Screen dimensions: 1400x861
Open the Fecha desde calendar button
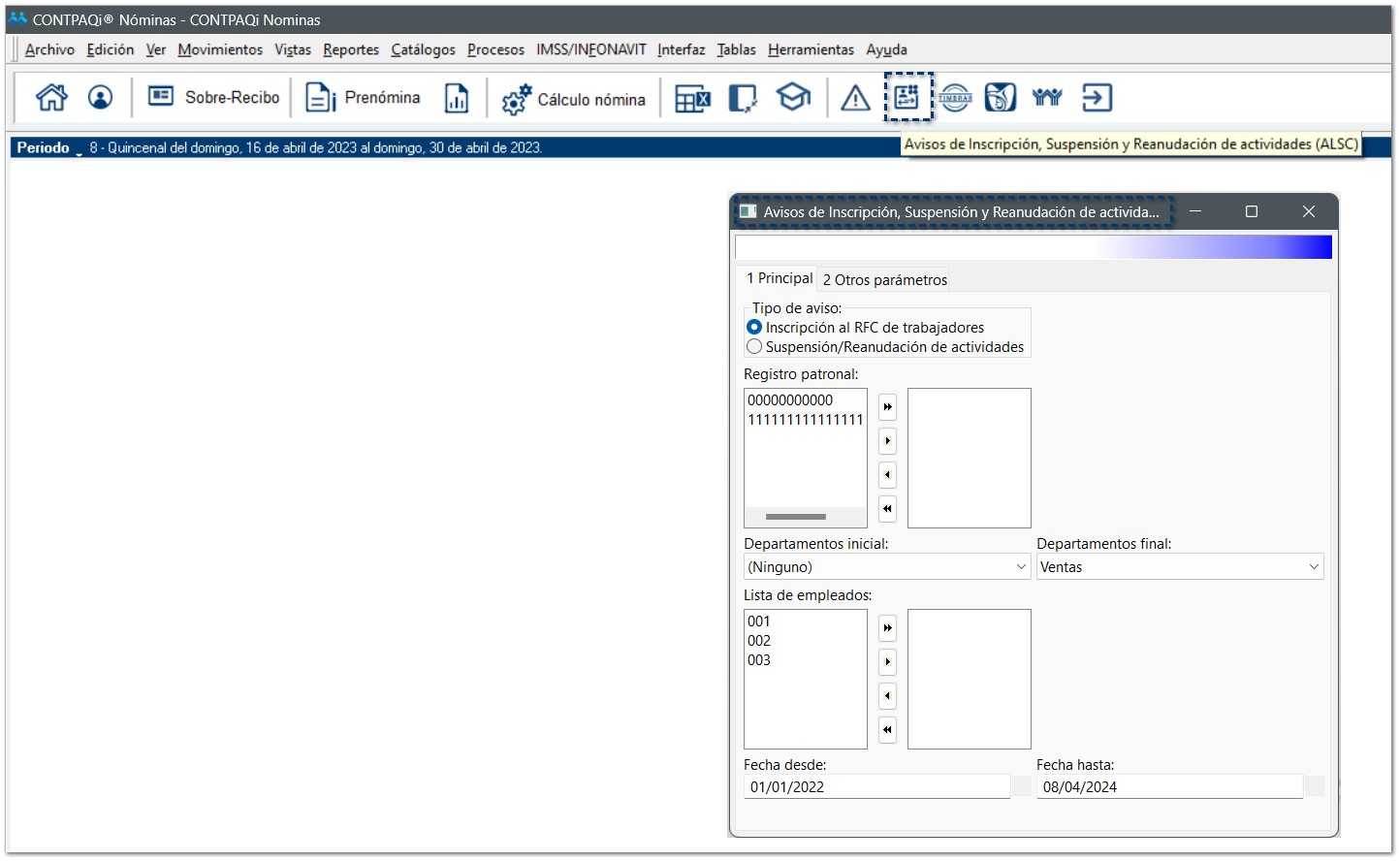tap(1022, 786)
